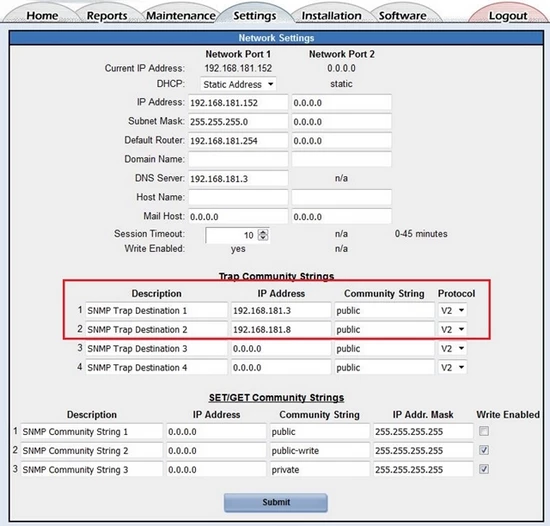Click Community String field for SNMP Community String 1
The image size is (550, 526).
pos(320,431)
